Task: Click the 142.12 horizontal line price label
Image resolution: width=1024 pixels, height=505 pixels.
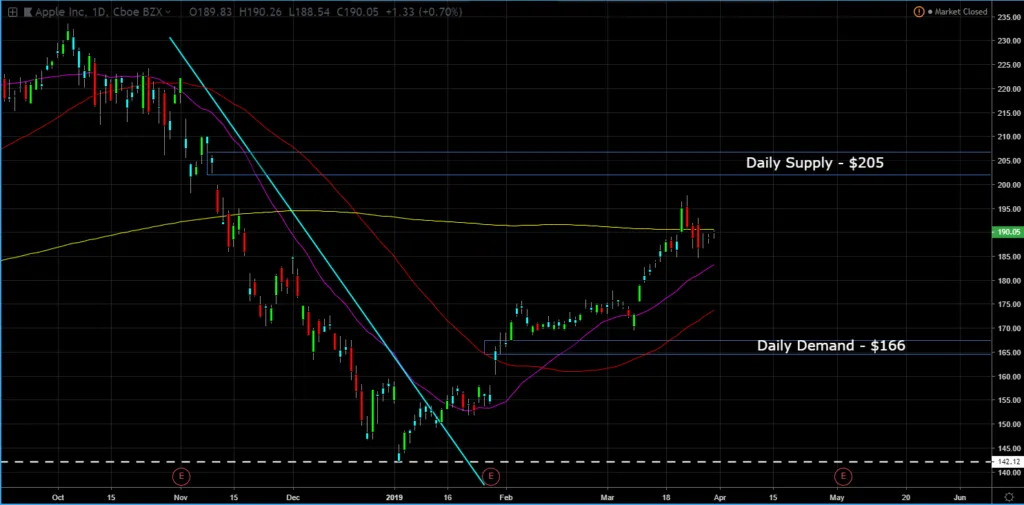Action: coord(1008,462)
